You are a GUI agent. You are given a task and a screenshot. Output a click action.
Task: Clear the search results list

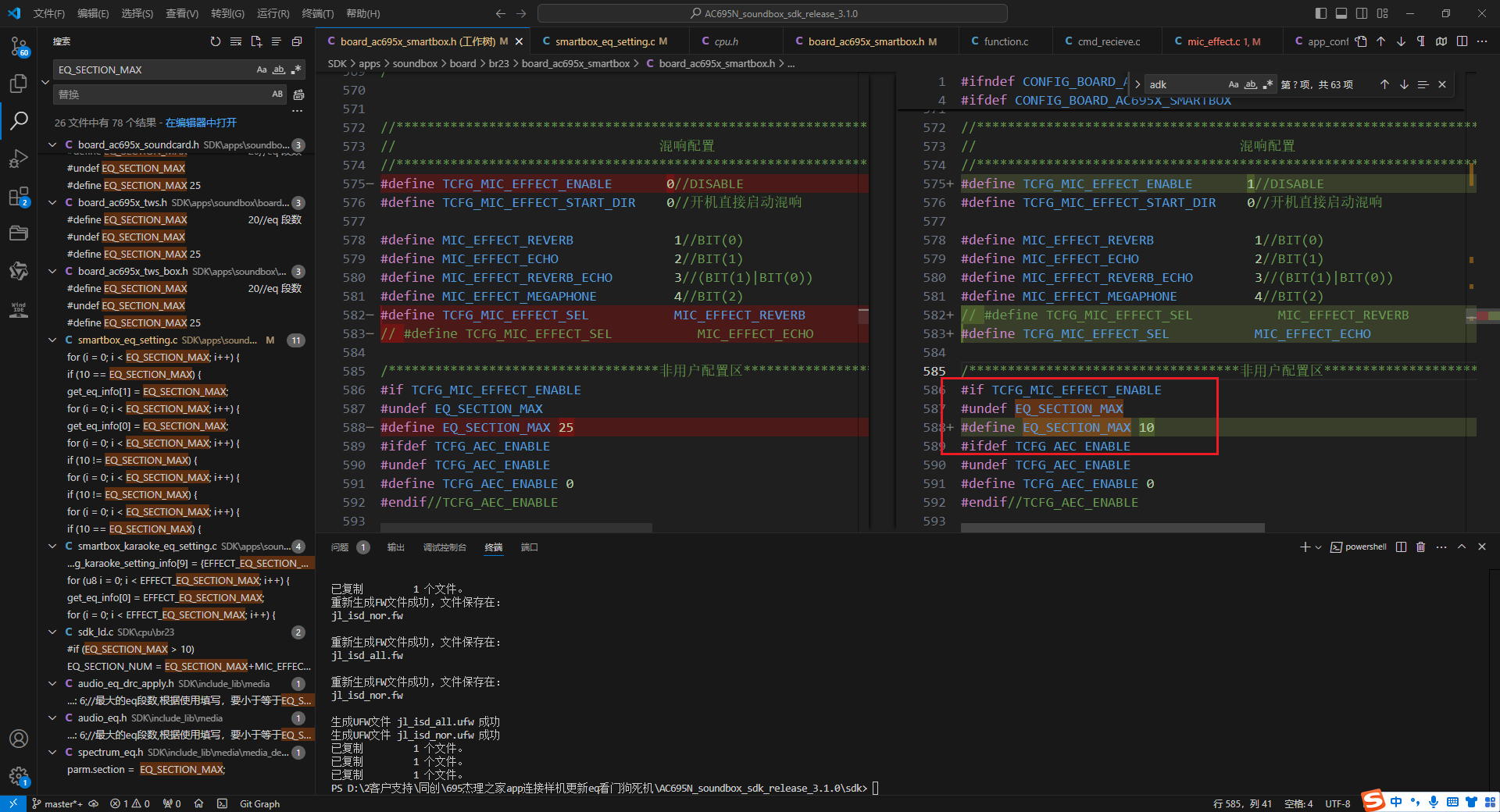tap(236, 41)
